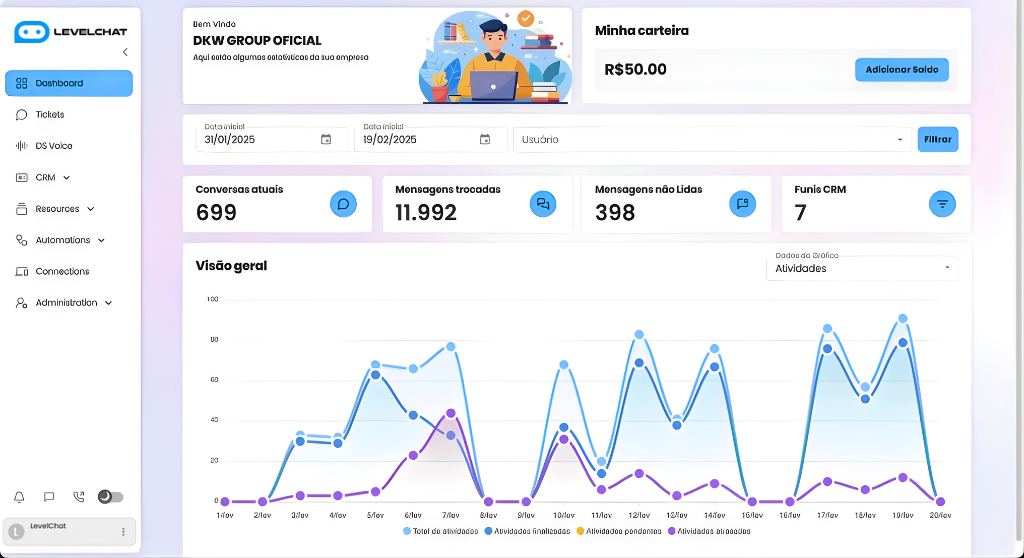Click the Funis CRM filter icon
This screenshot has width=1024, height=558.
coord(942,204)
